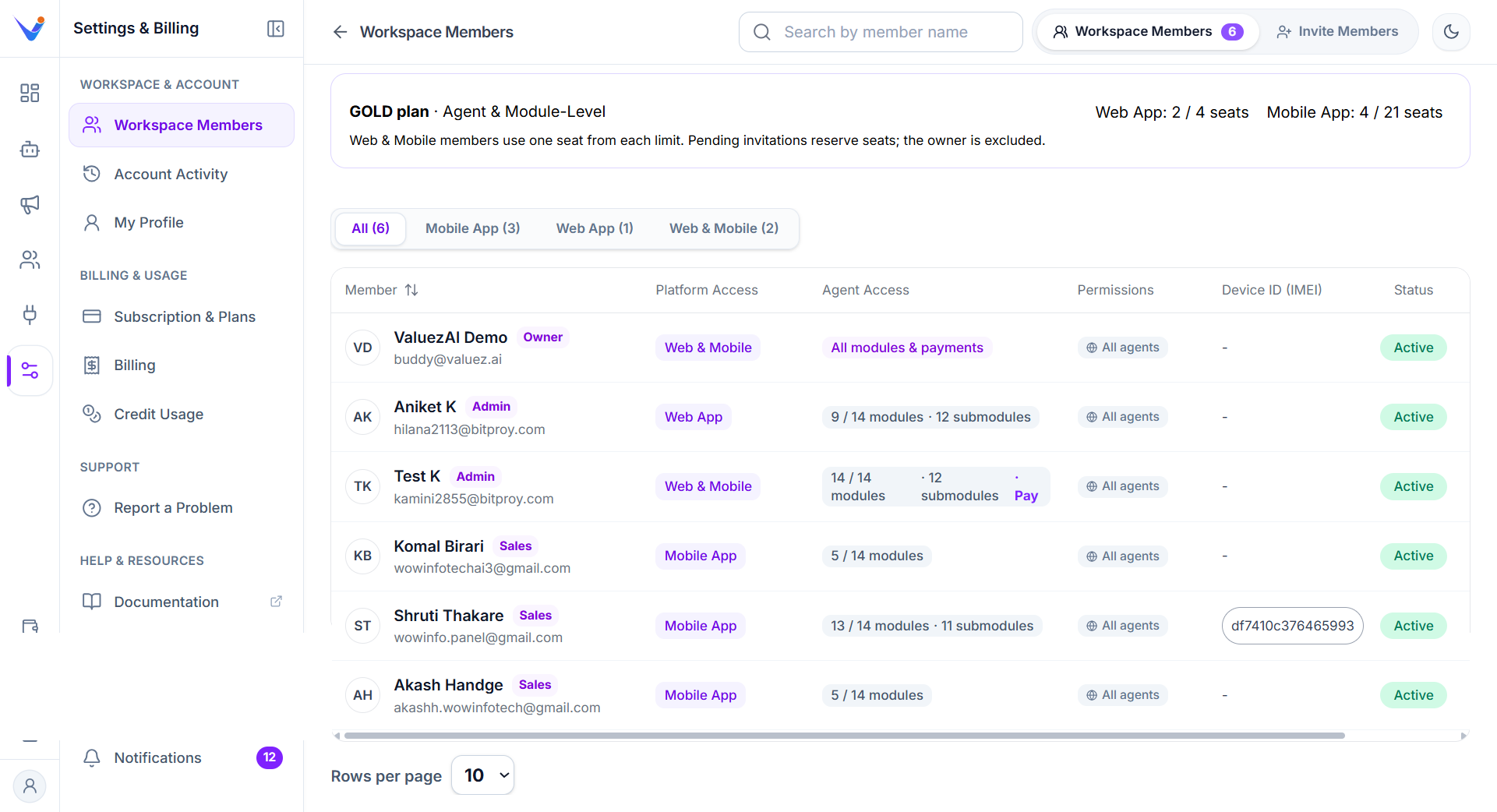This screenshot has width=1497, height=812.
Task: Sort members using the Member sort arrows
Action: pyautogui.click(x=411, y=290)
